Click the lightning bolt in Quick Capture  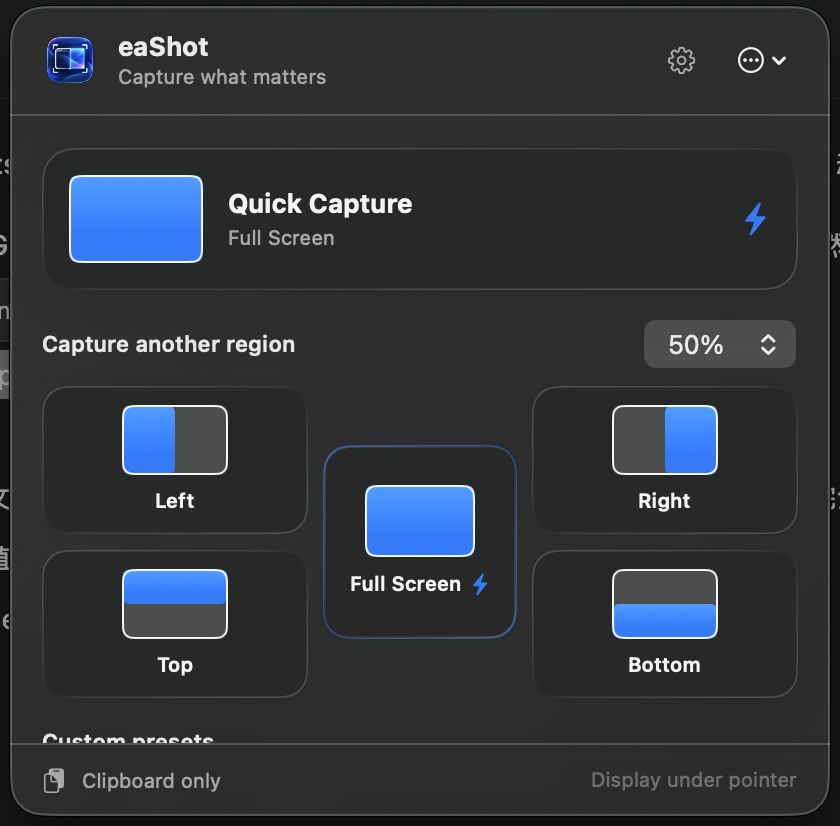point(755,219)
